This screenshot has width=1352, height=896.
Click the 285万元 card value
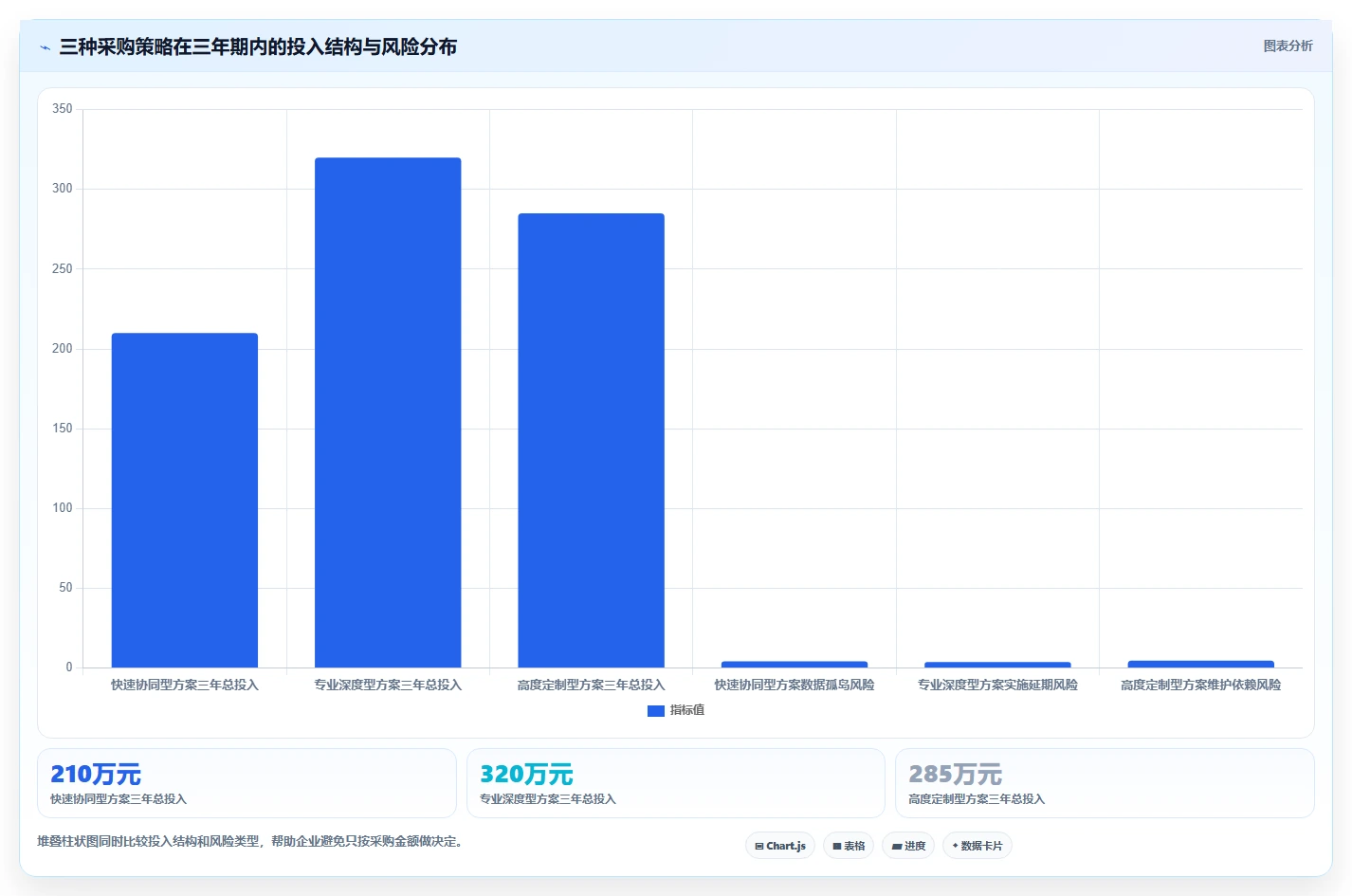point(956,775)
